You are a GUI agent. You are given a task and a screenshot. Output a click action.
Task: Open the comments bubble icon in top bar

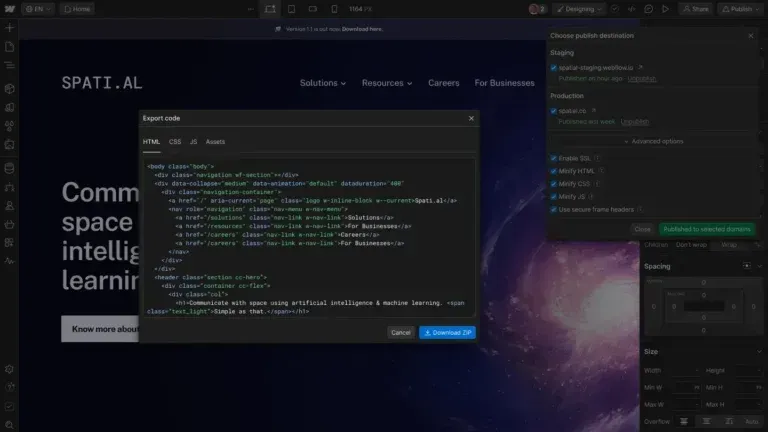pos(648,9)
